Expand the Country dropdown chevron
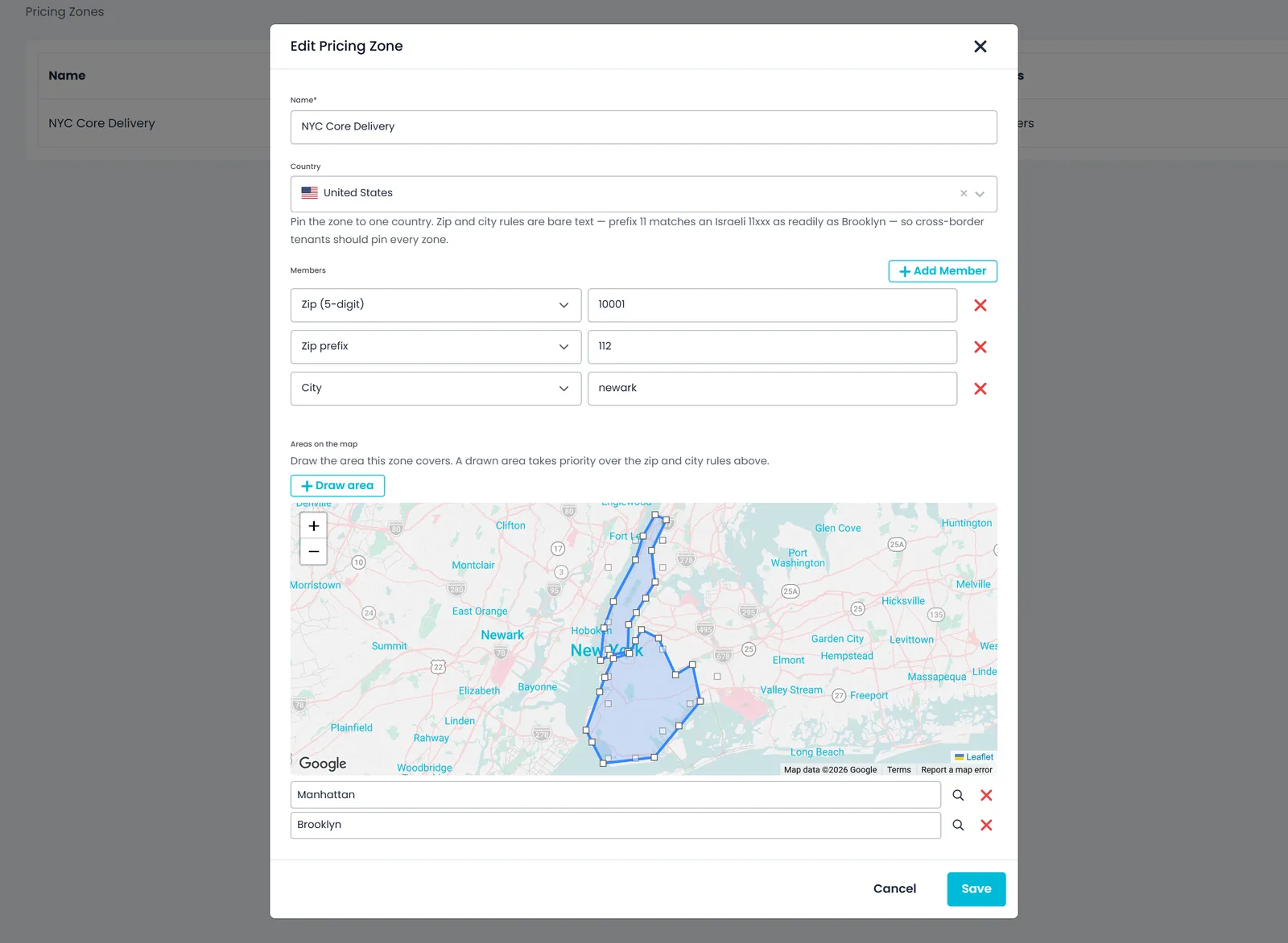 point(980,194)
